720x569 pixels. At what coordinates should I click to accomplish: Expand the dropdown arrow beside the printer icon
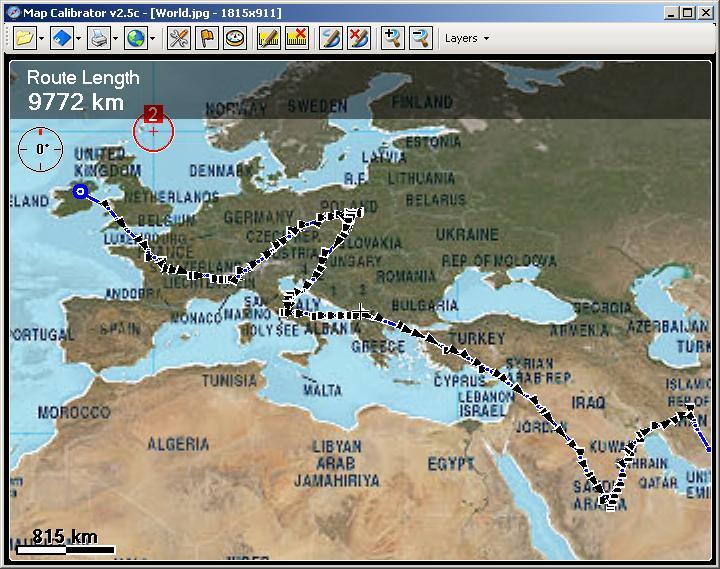115,39
